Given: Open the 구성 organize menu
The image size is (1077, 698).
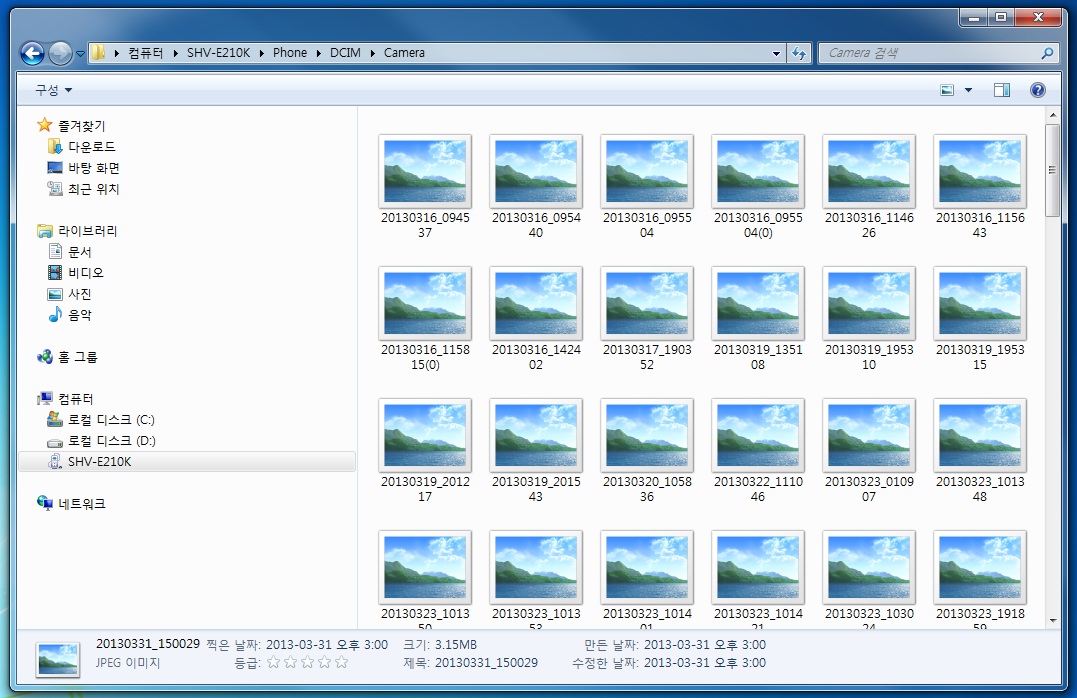Looking at the screenshot, I should [54, 90].
